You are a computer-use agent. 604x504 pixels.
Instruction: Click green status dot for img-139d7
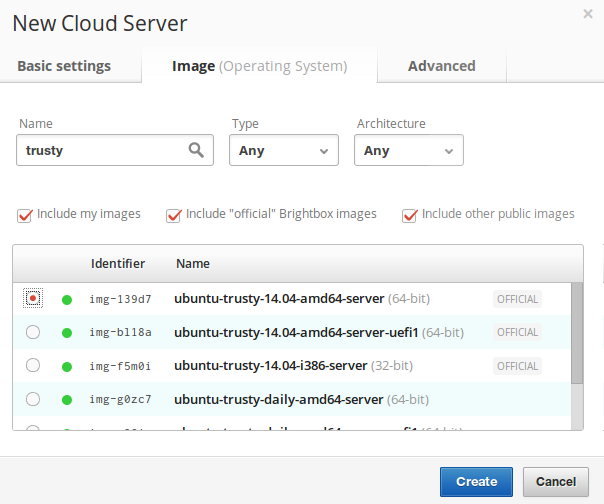67,299
